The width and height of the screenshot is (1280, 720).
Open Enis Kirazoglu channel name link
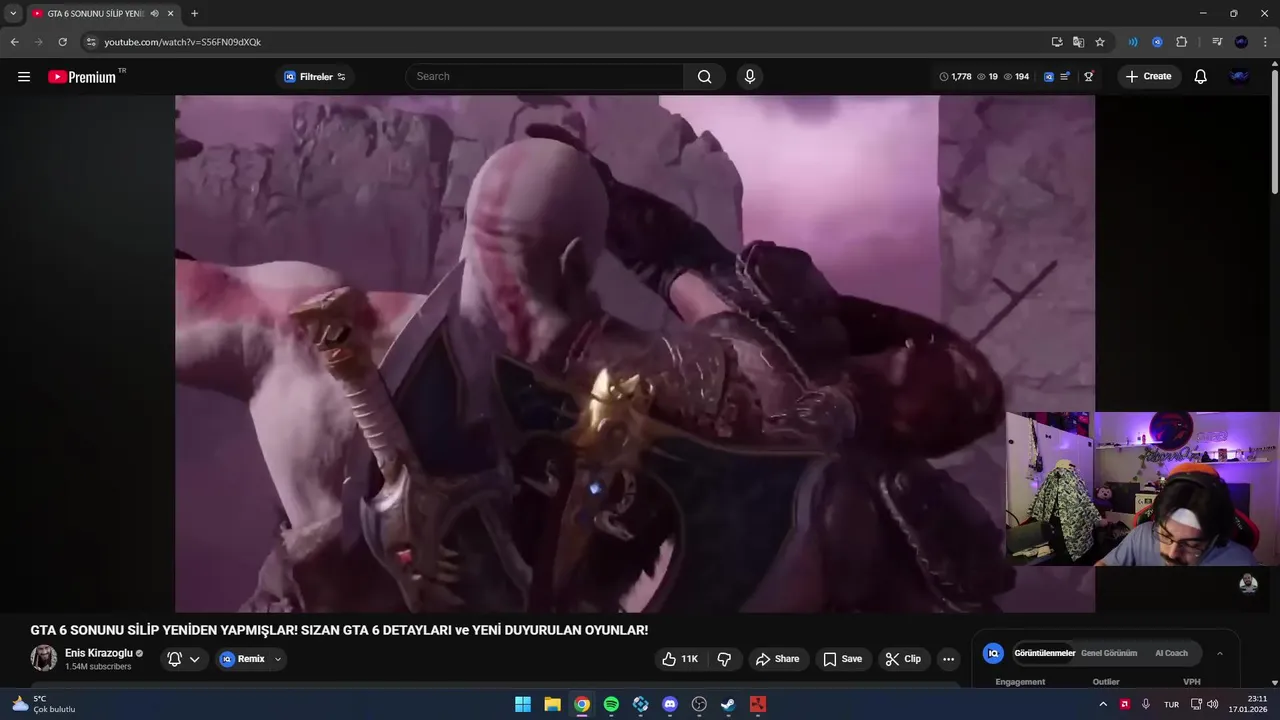click(98, 653)
